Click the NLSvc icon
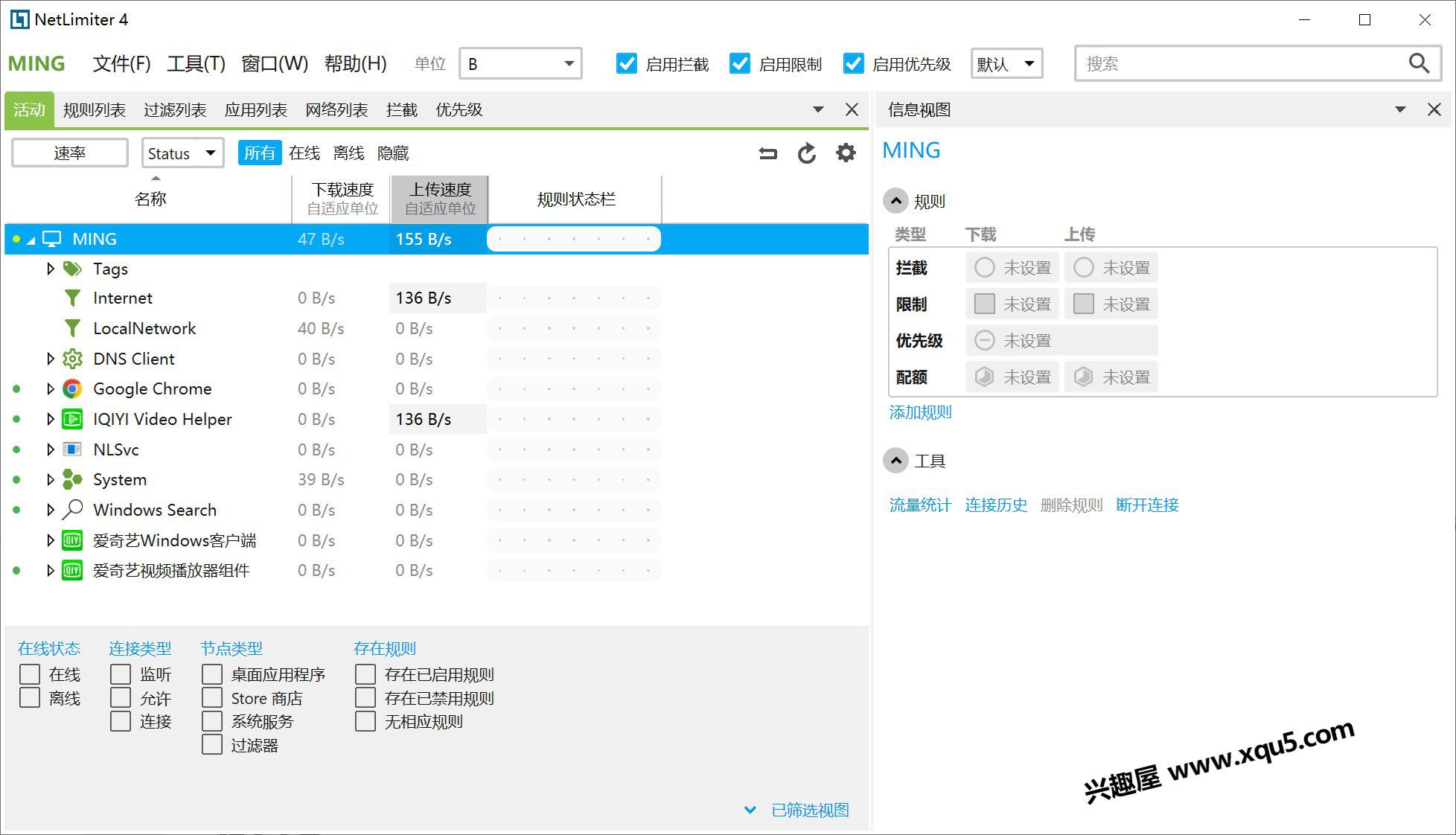 72,450
